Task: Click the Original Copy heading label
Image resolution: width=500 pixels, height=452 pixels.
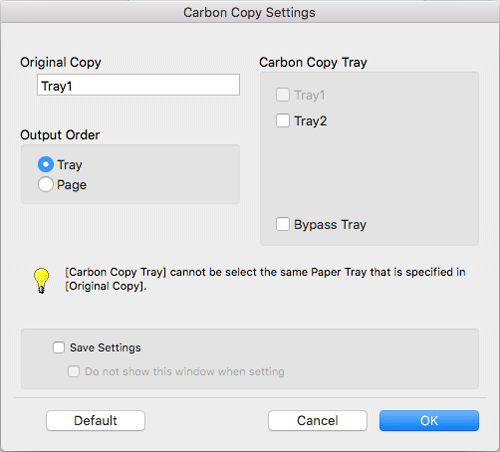Action: [61, 62]
